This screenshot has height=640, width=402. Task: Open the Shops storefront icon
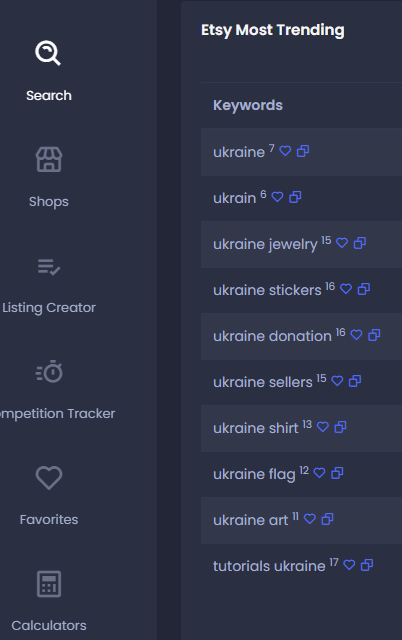point(49,160)
